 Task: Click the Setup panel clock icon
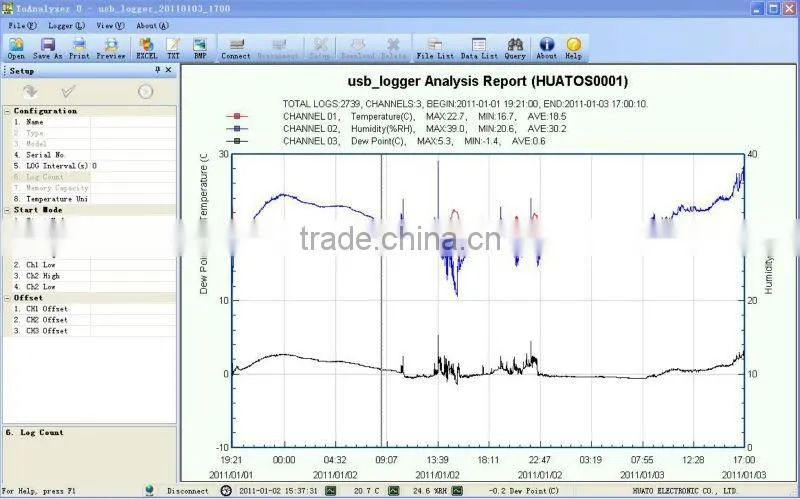tap(145, 91)
